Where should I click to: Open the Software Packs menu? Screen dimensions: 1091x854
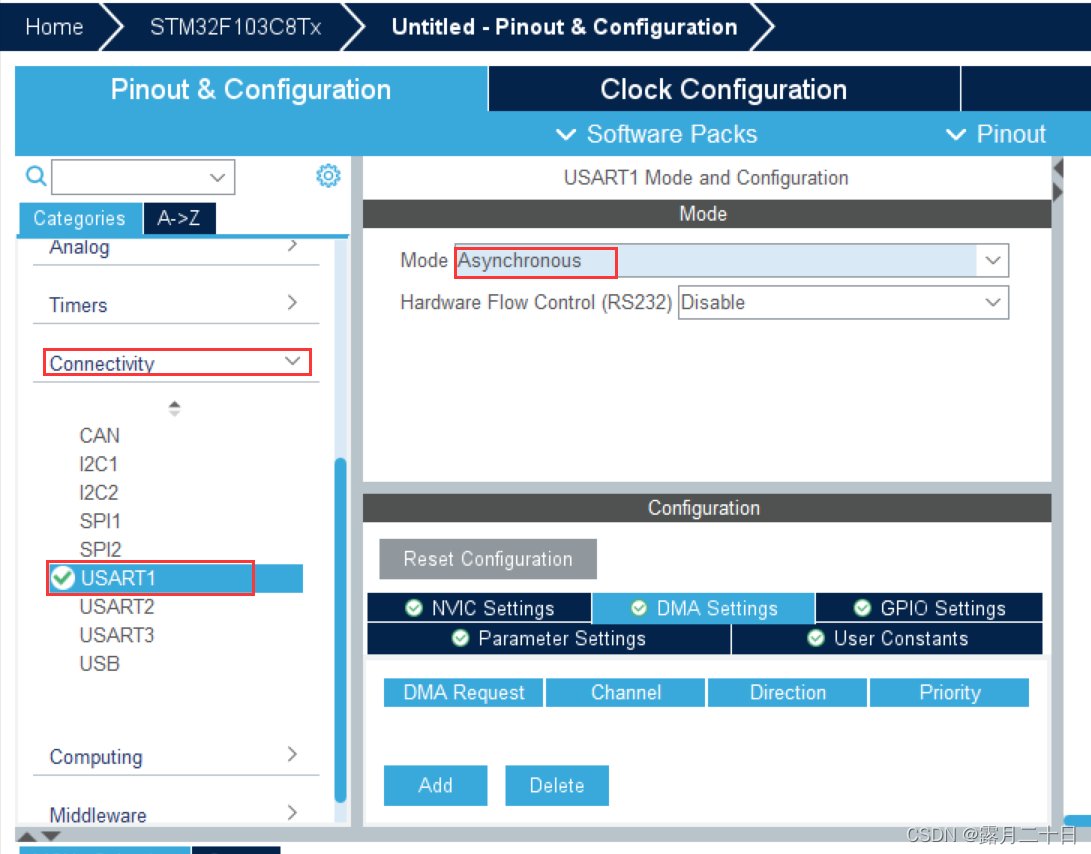click(x=657, y=134)
